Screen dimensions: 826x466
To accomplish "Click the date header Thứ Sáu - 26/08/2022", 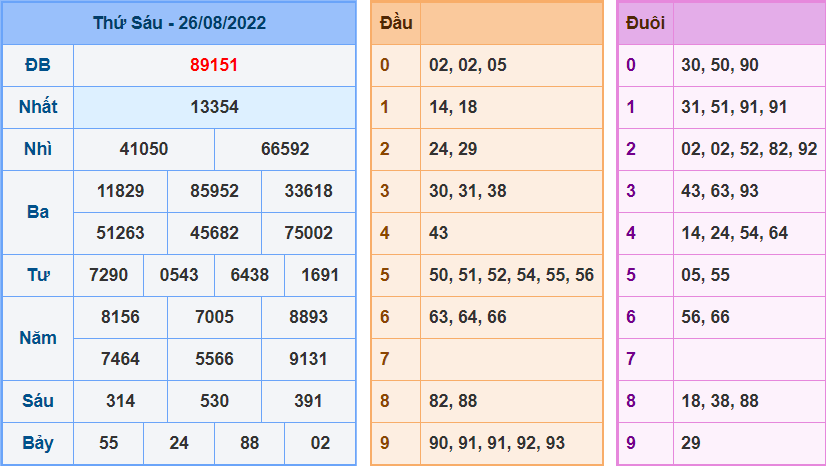I will tap(179, 23).
